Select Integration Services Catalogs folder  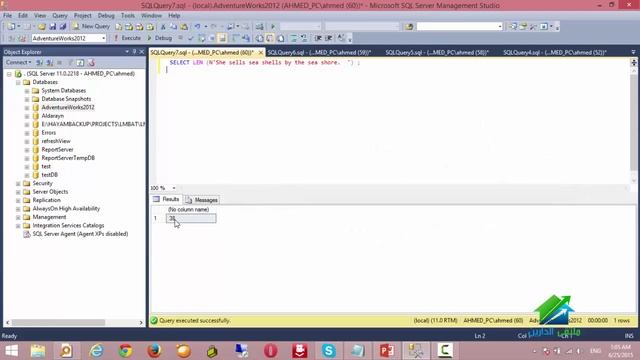tap(68, 226)
